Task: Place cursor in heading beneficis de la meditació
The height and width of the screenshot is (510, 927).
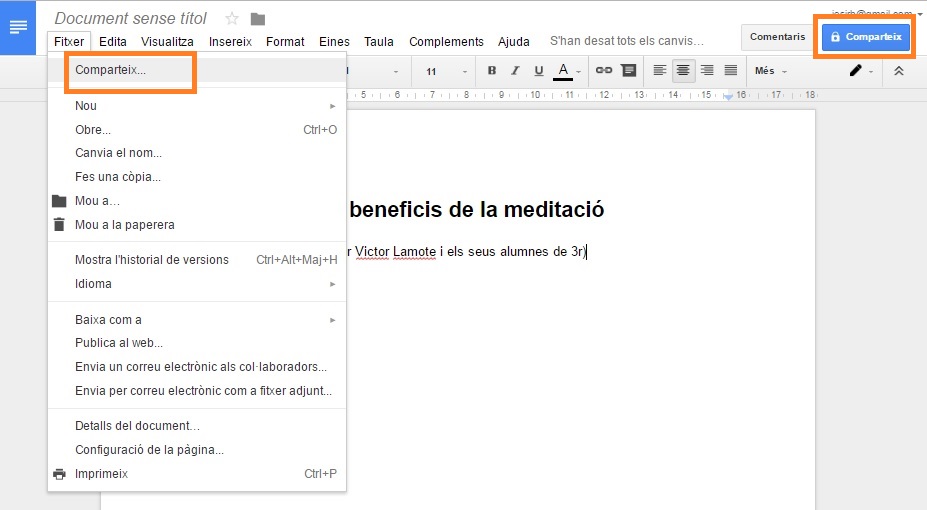Action: coord(477,210)
